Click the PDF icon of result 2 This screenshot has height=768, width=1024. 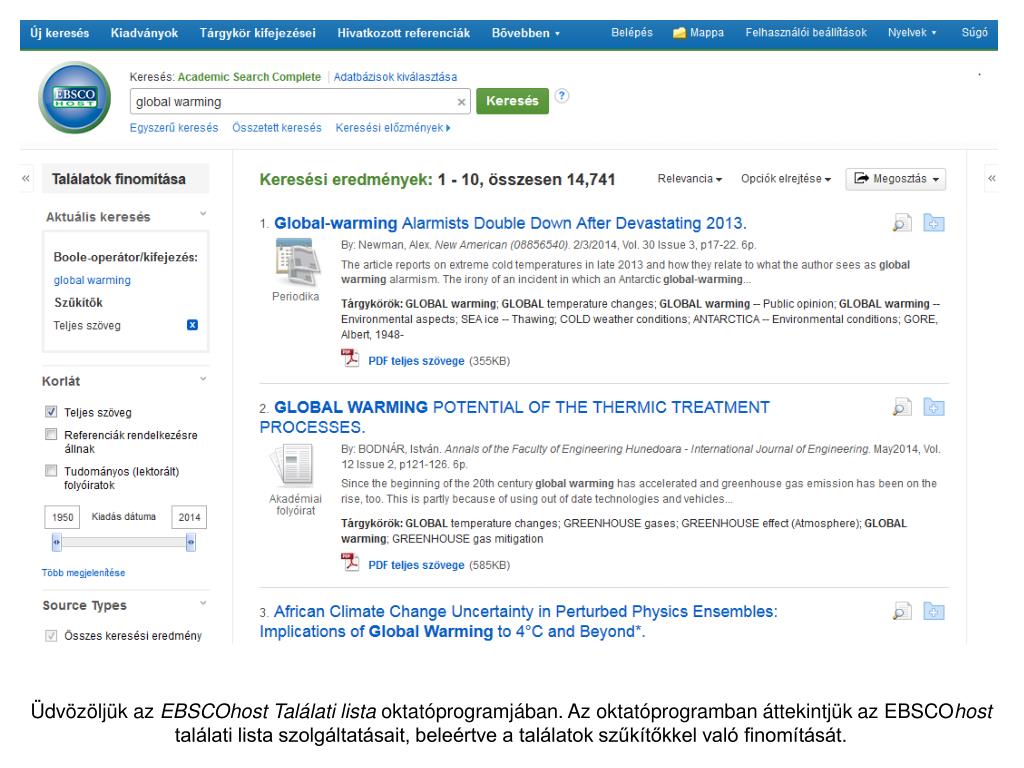tap(351, 562)
